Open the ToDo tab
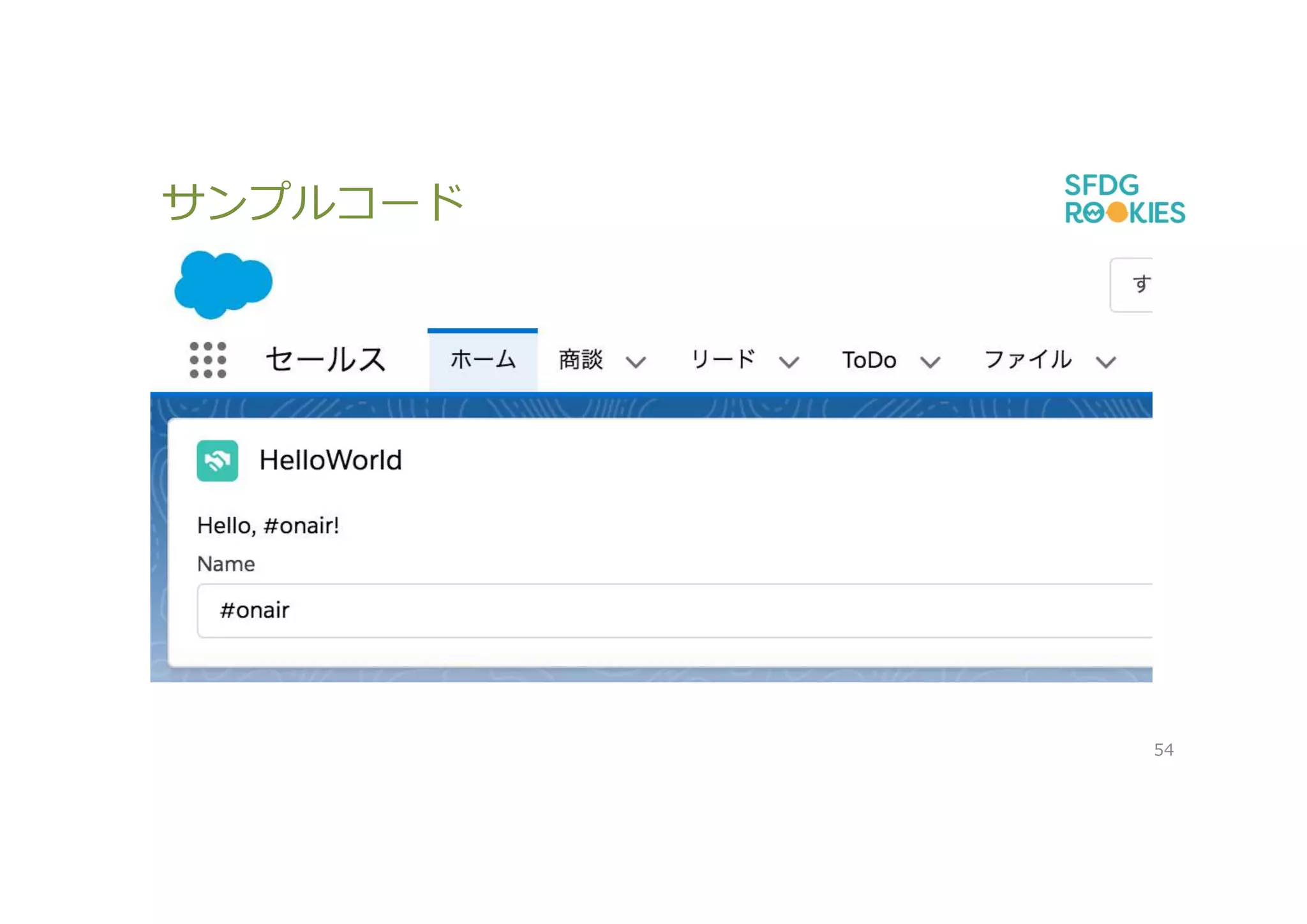Viewport: 1307px width, 924px height. (869, 361)
